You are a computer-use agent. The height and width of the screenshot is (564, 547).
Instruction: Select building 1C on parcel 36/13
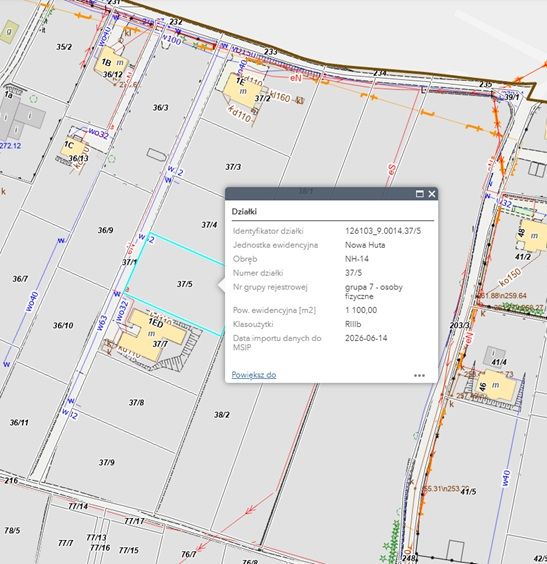[73, 149]
